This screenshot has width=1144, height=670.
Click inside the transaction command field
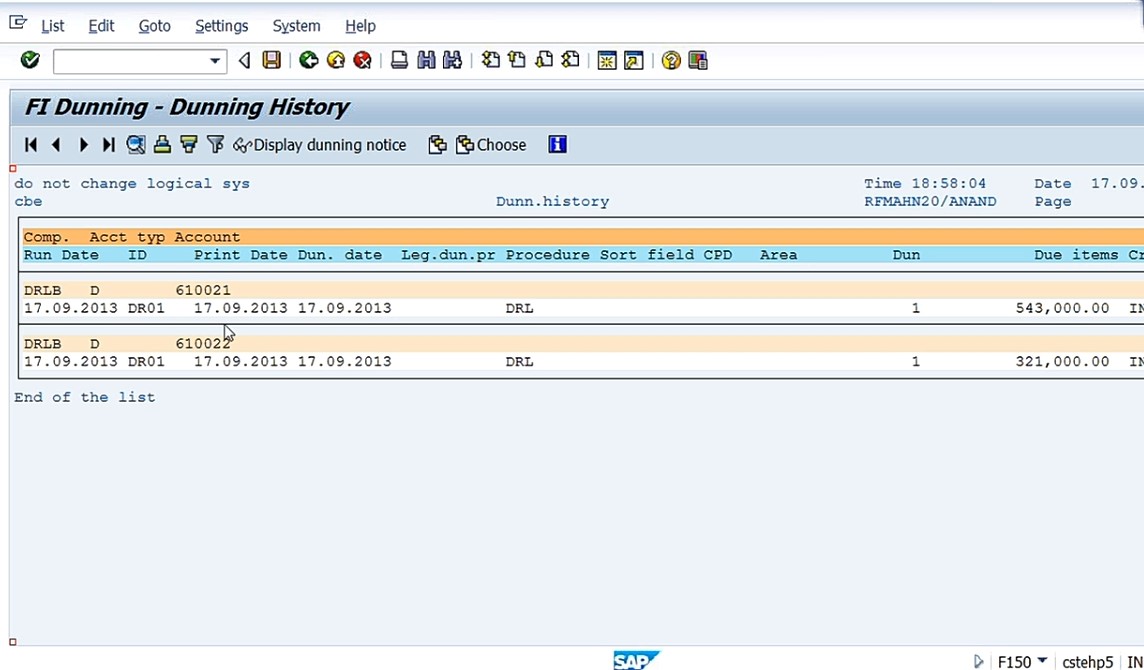(131, 61)
